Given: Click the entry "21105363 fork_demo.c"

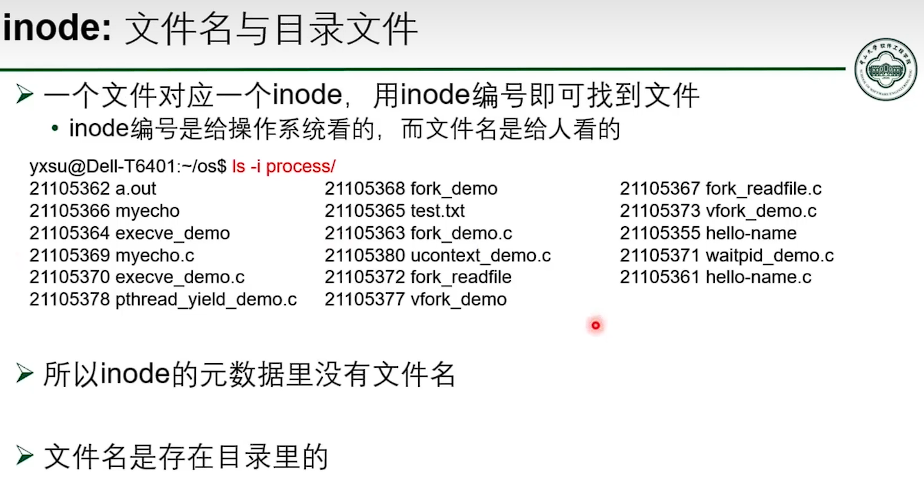Looking at the screenshot, I should tap(418, 233).
